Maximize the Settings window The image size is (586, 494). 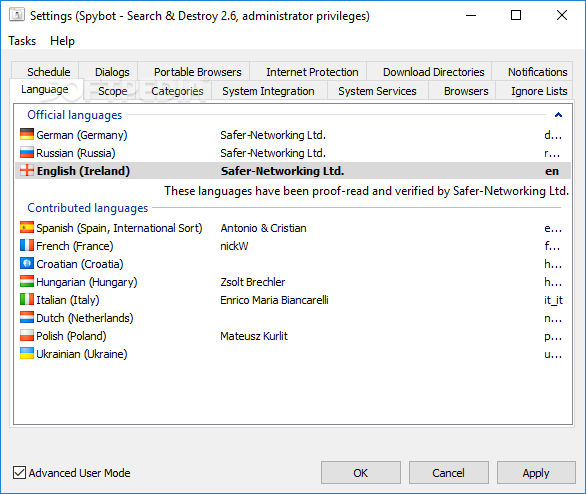(516, 15)
